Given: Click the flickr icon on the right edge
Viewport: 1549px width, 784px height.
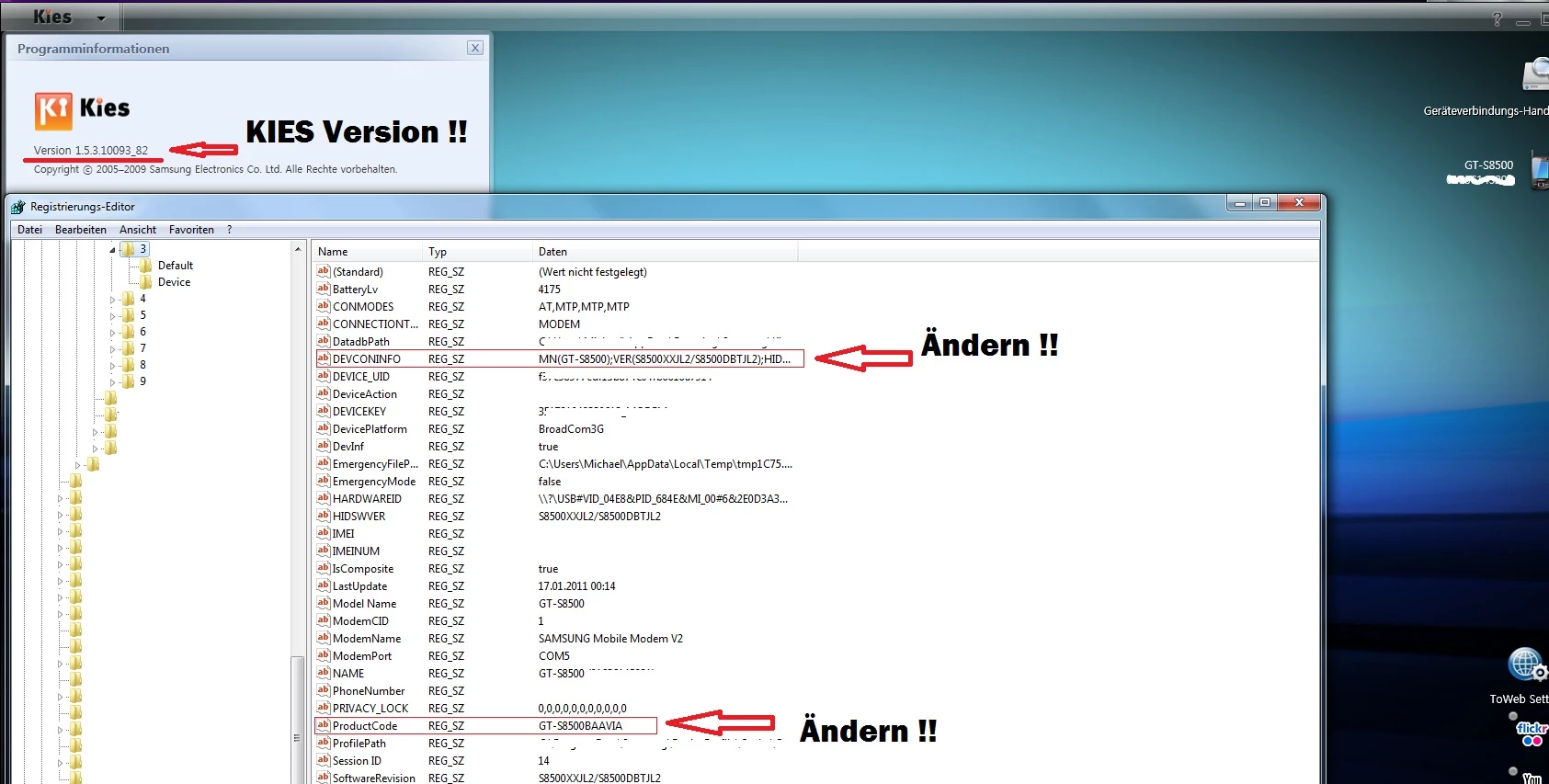Looking at the screenshot, I should click(x=1532, y=733).
